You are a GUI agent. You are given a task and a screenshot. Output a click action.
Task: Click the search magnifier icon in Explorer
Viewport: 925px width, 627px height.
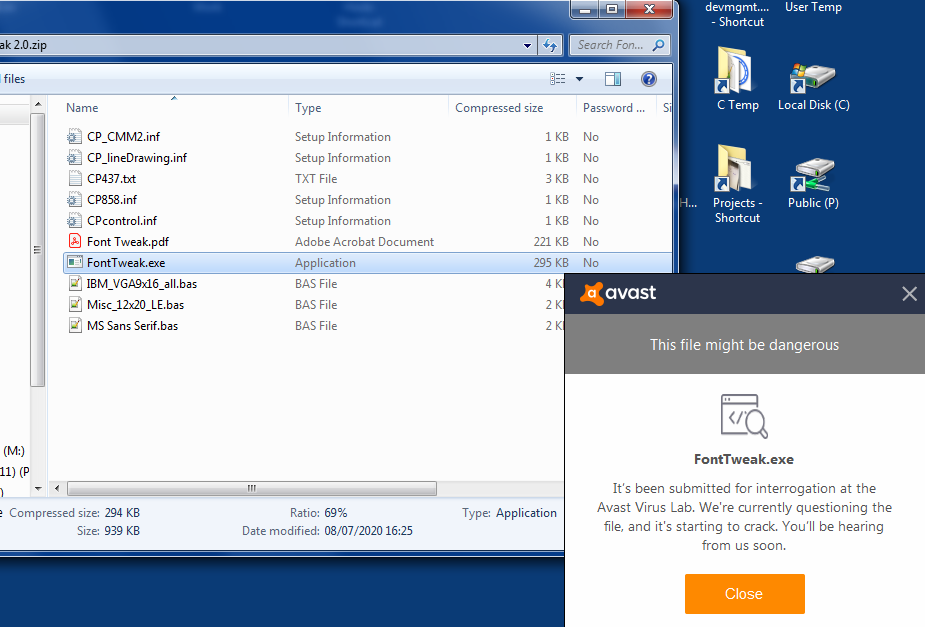click(658, 45)
